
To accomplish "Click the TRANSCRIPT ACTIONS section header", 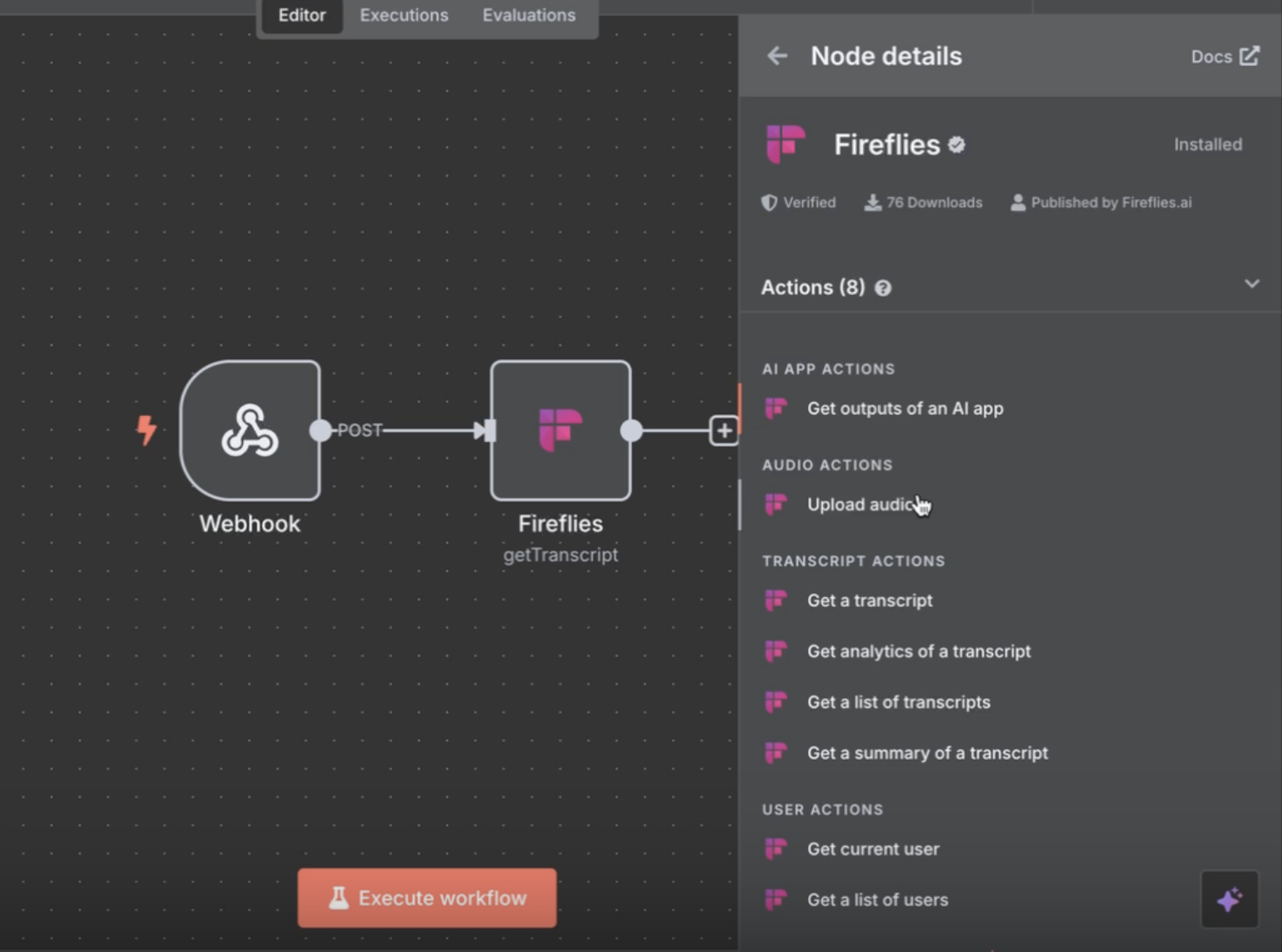I will point(854,561).
